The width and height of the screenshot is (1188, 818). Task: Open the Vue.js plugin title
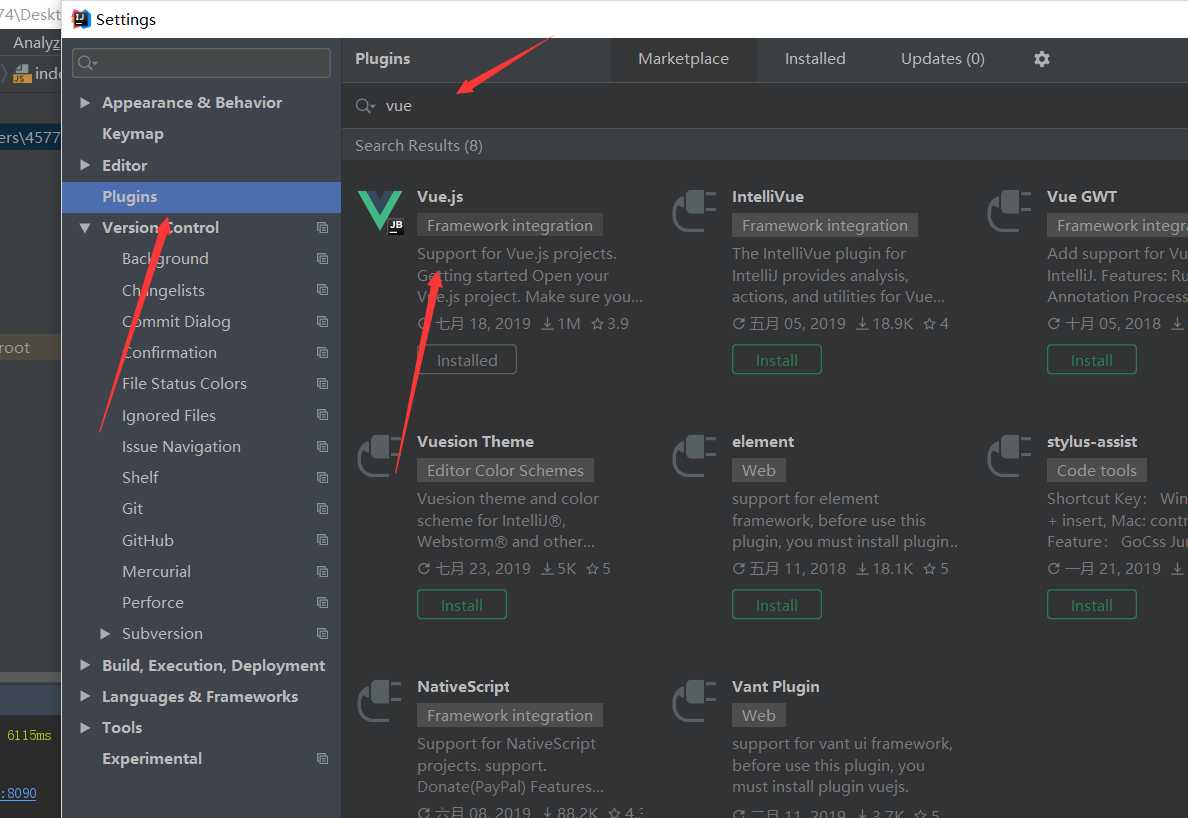439,197
